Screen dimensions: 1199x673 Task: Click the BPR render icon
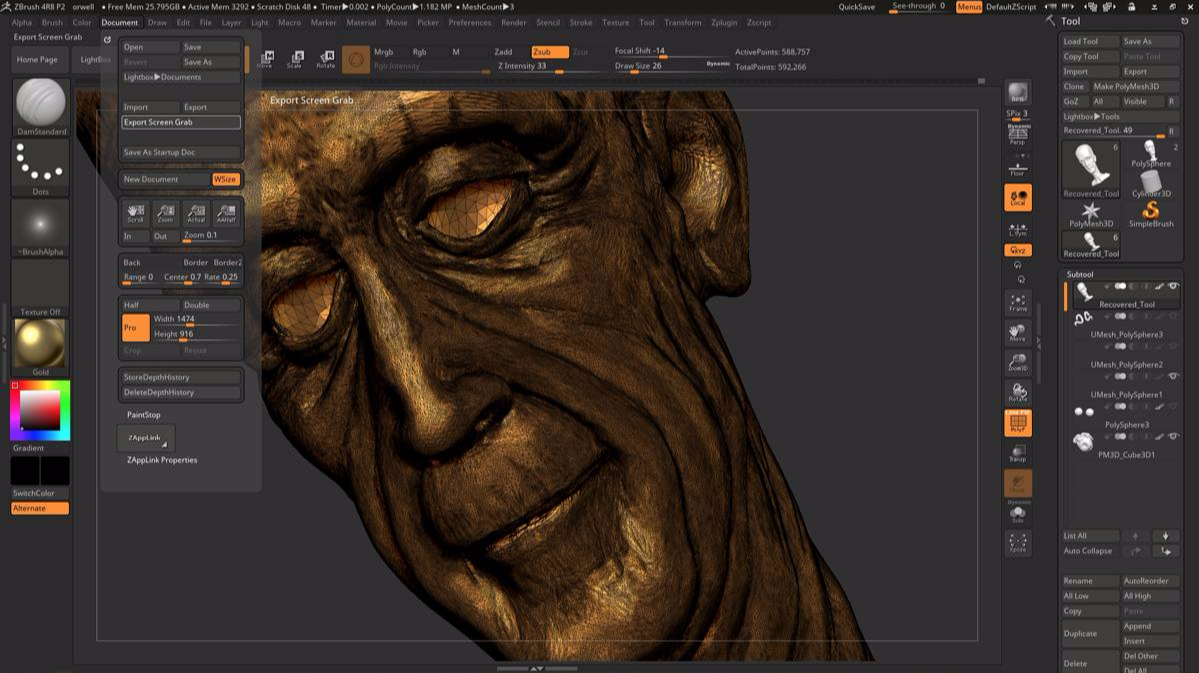(x=1018, y=93)
